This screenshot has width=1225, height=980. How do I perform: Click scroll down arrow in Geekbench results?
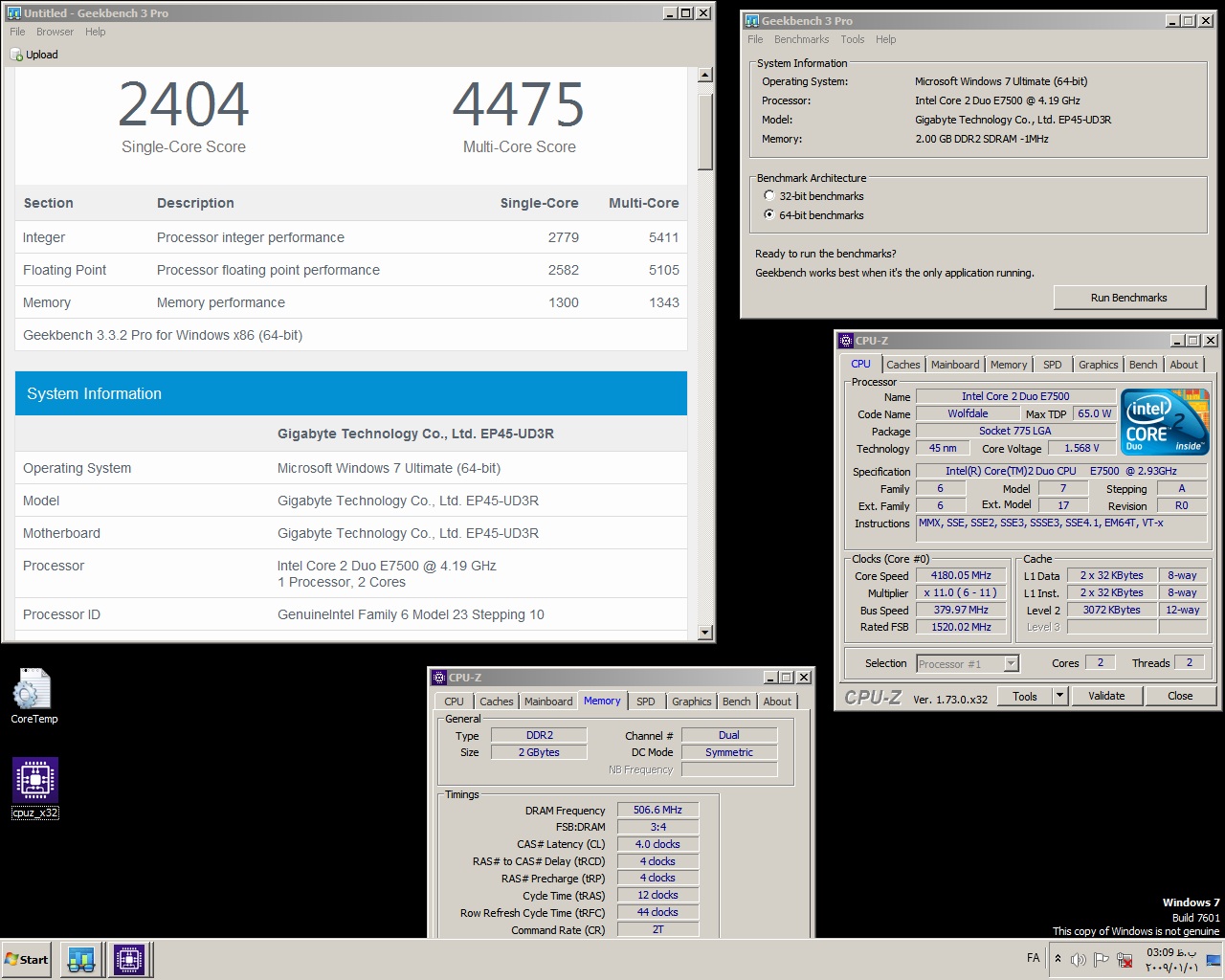click(705, 632)
